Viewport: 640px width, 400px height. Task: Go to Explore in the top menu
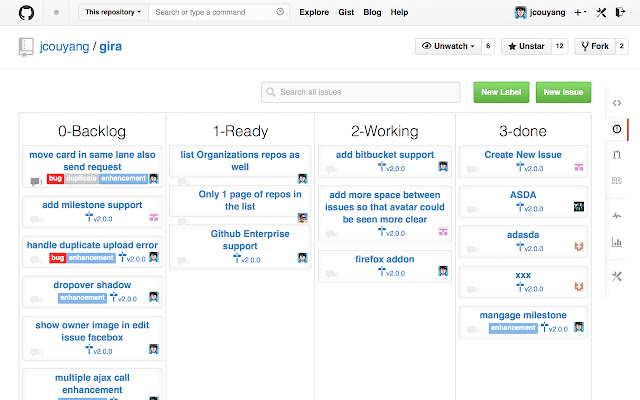coord(314,13)
